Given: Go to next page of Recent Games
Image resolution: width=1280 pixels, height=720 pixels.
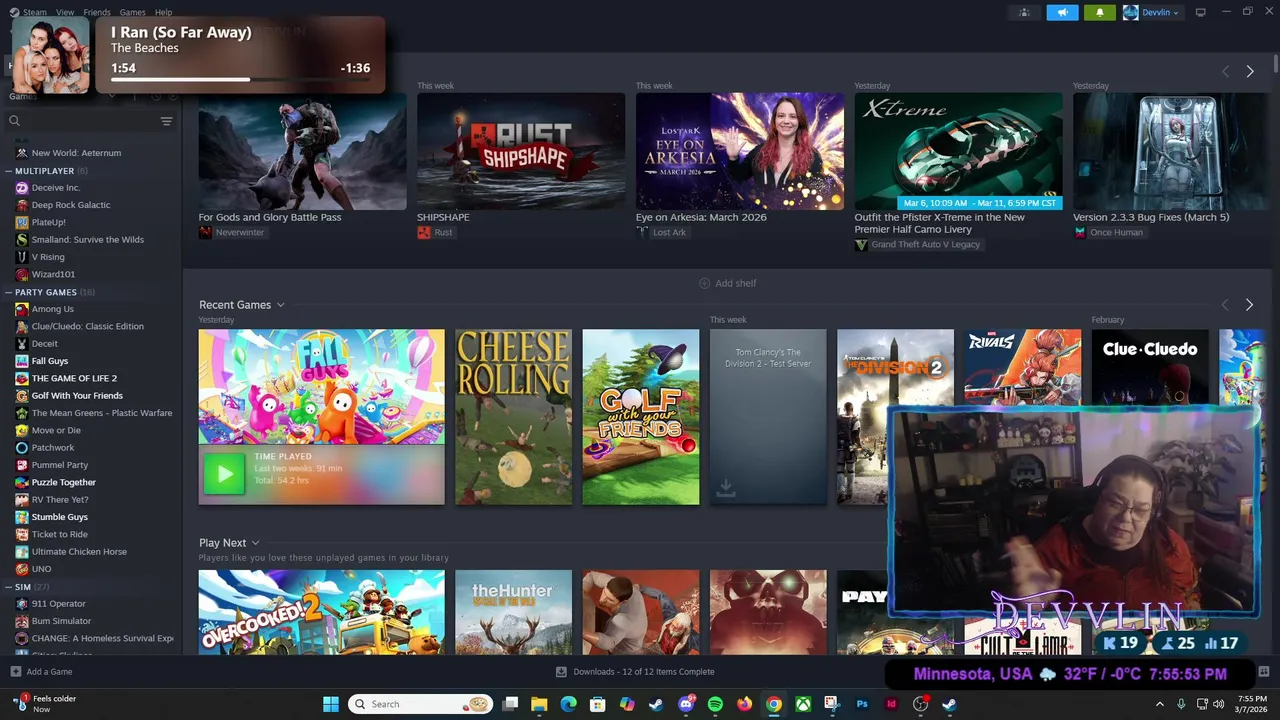Looking at the screenshot, I should coord(1249,305).
